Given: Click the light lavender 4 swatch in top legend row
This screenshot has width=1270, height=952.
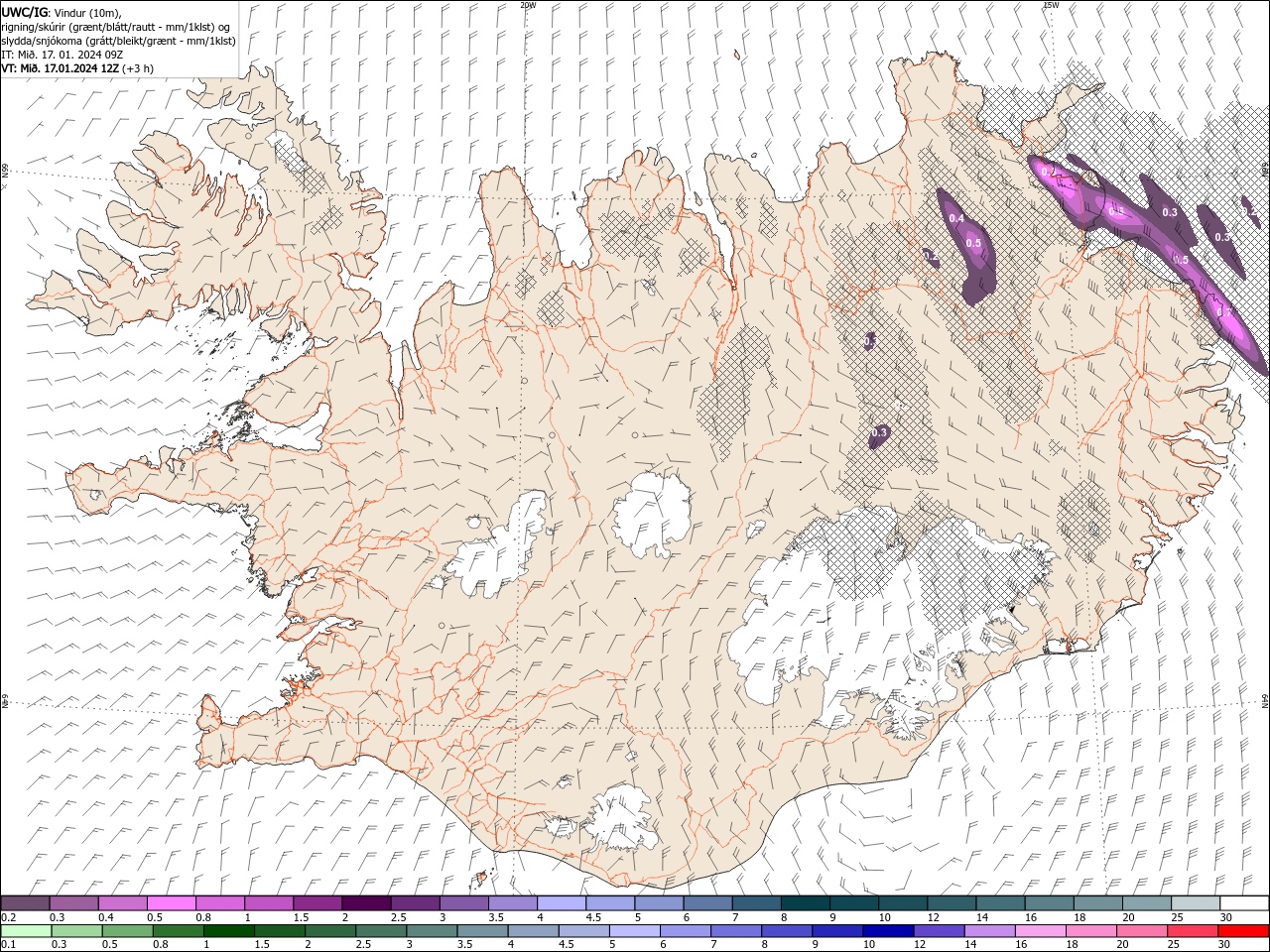Looking at the screenshot, I should 562,903.
